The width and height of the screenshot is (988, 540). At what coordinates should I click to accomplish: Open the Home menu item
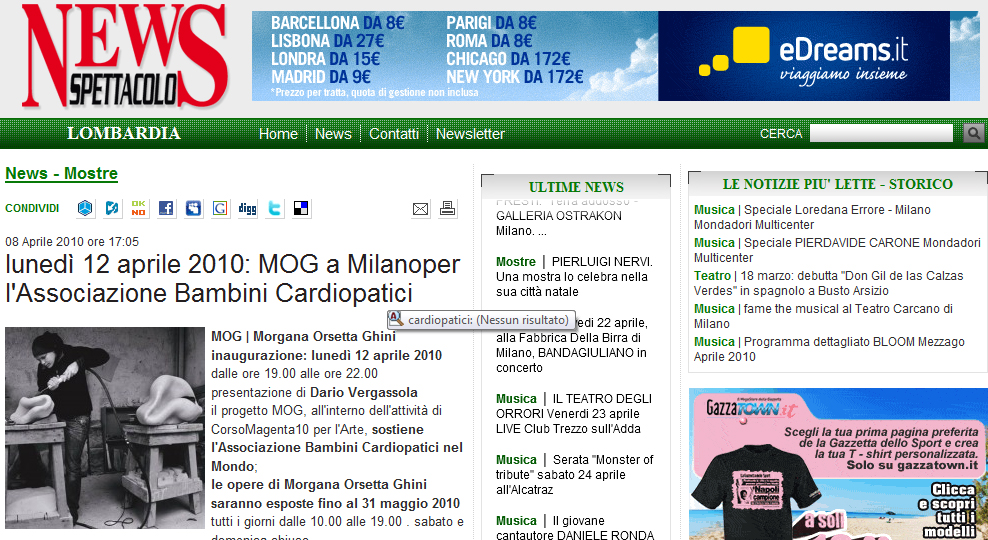(x=278, y=134)
